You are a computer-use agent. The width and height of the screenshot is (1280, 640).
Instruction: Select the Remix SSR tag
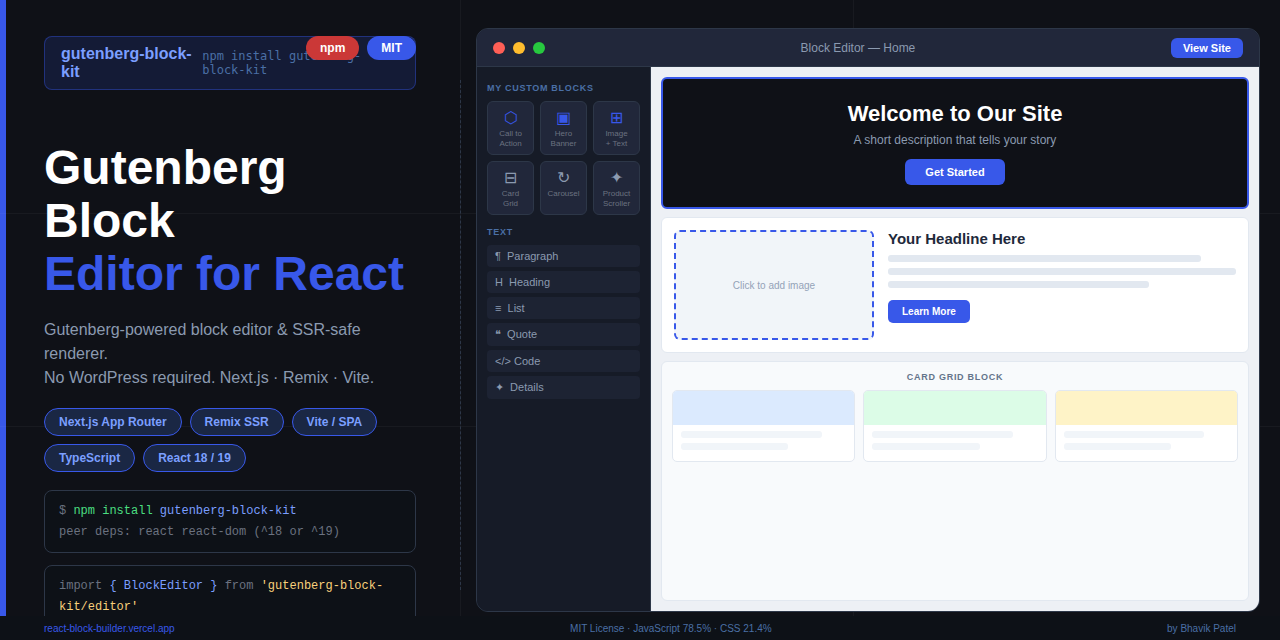click(237, 422)
